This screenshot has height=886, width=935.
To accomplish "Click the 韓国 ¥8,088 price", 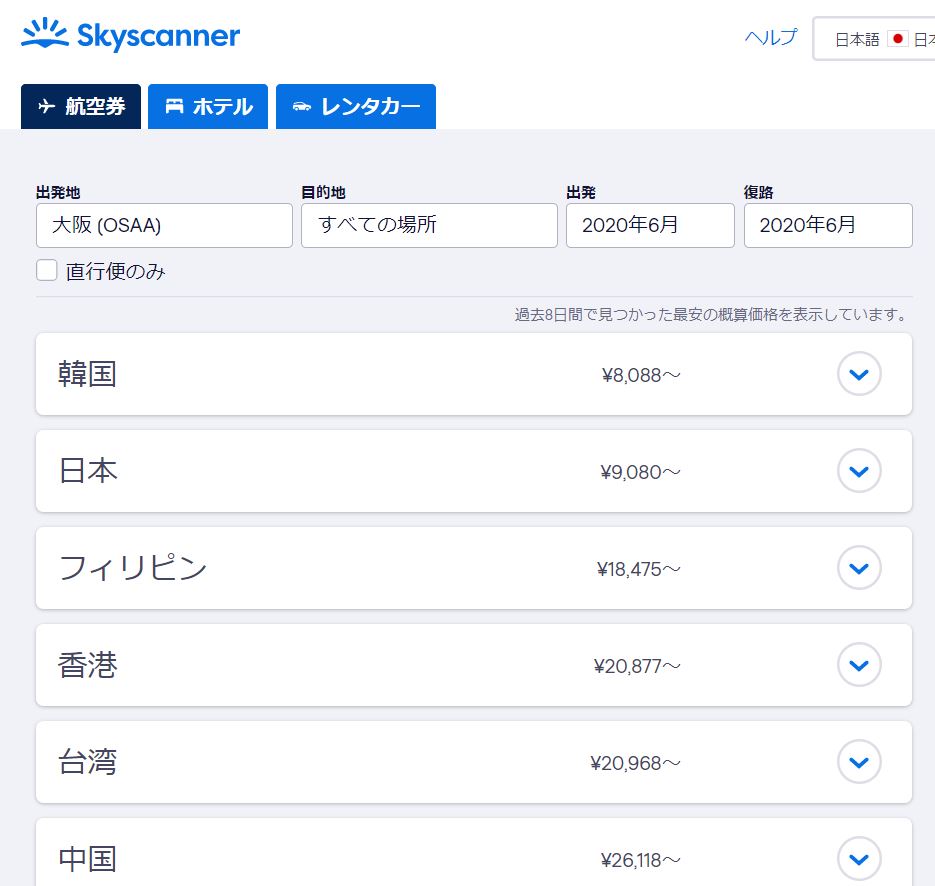I will (641, 375).
